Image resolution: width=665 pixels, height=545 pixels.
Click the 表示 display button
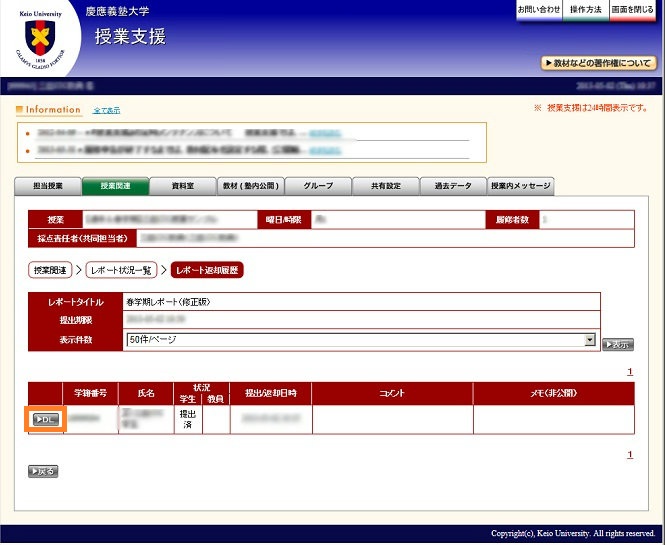point(617,344)
